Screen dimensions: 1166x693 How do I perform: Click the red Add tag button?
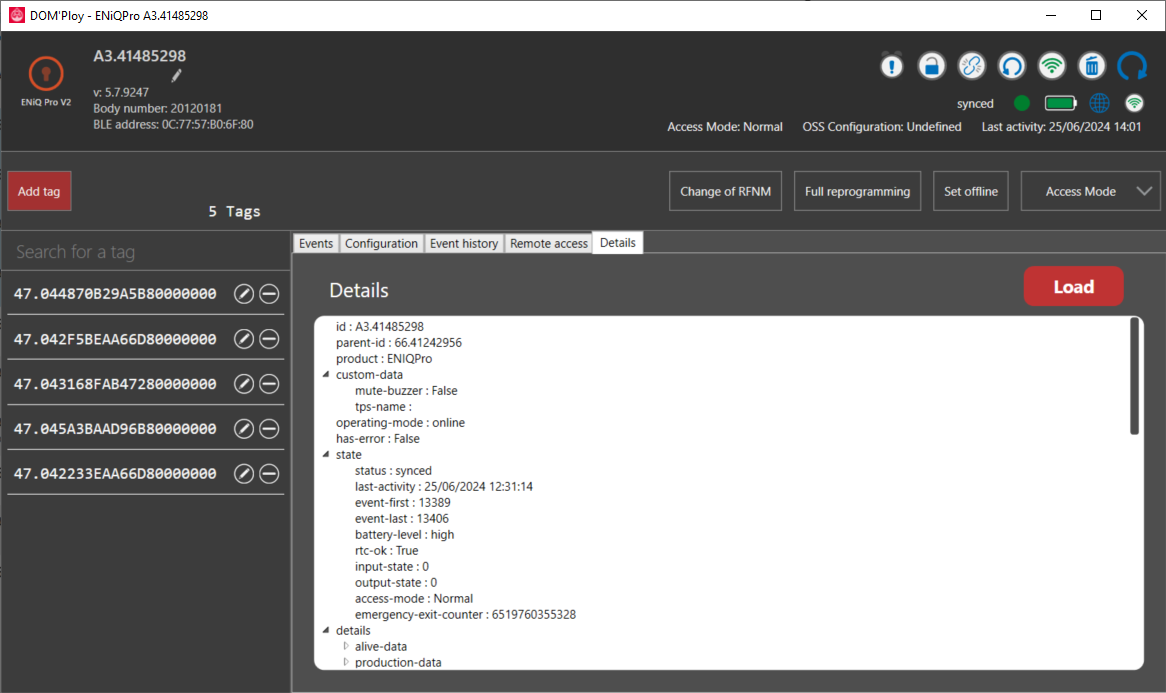(39, 191)
